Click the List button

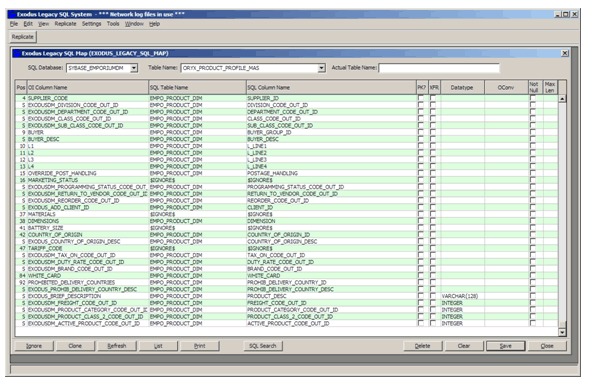[x=158, y=346]
